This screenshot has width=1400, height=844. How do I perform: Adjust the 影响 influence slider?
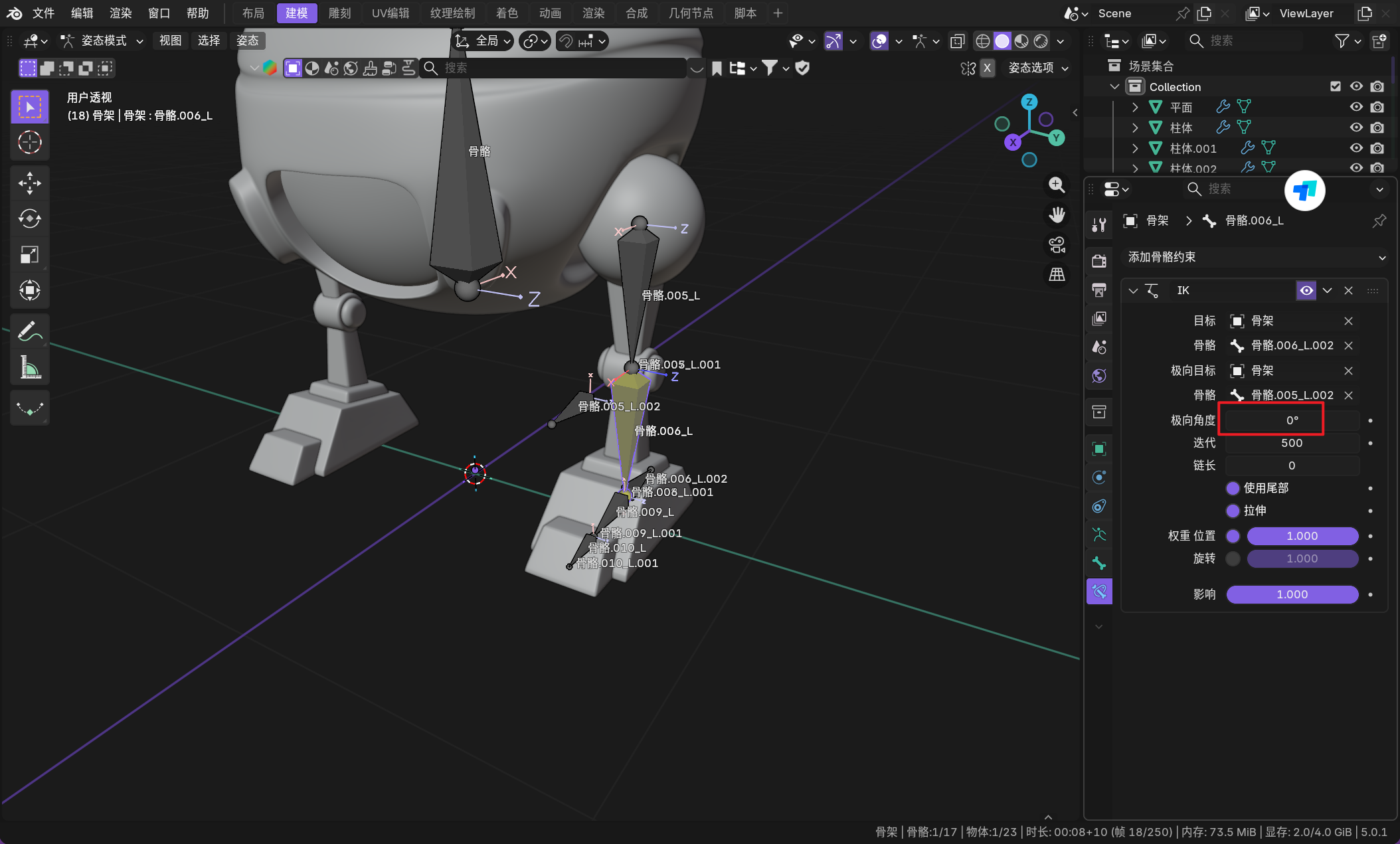point(1292,594)
